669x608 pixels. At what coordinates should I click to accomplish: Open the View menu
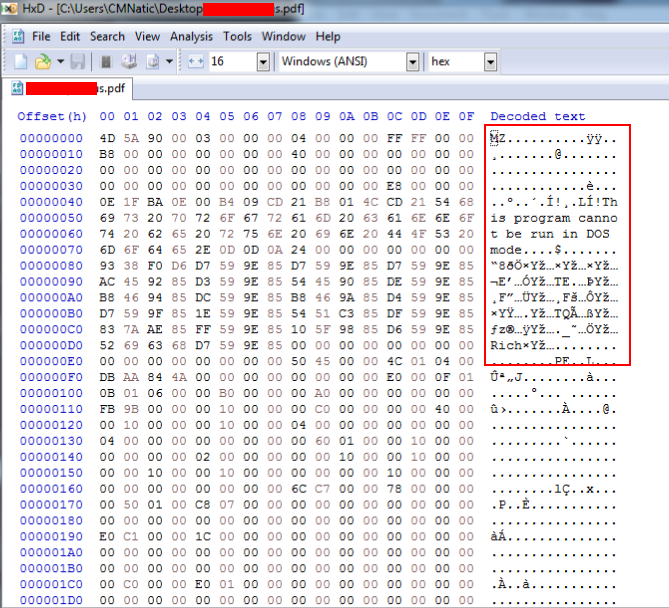click(147, 37)
